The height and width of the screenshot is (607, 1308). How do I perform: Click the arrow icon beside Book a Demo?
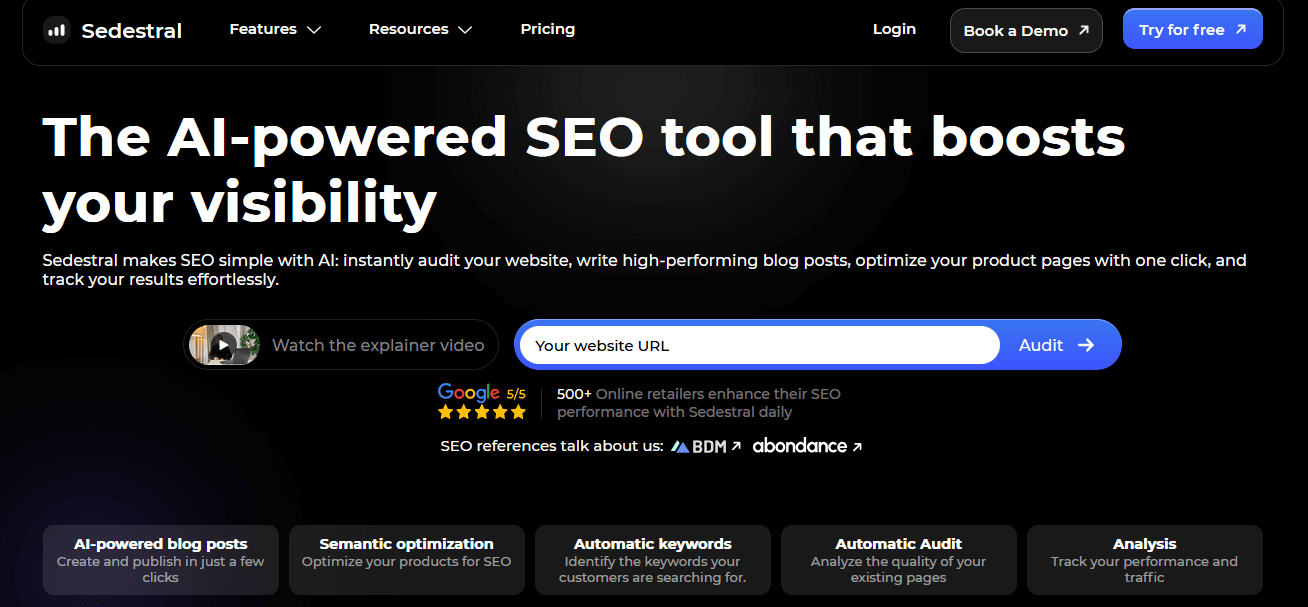[x=1084, y=30]
